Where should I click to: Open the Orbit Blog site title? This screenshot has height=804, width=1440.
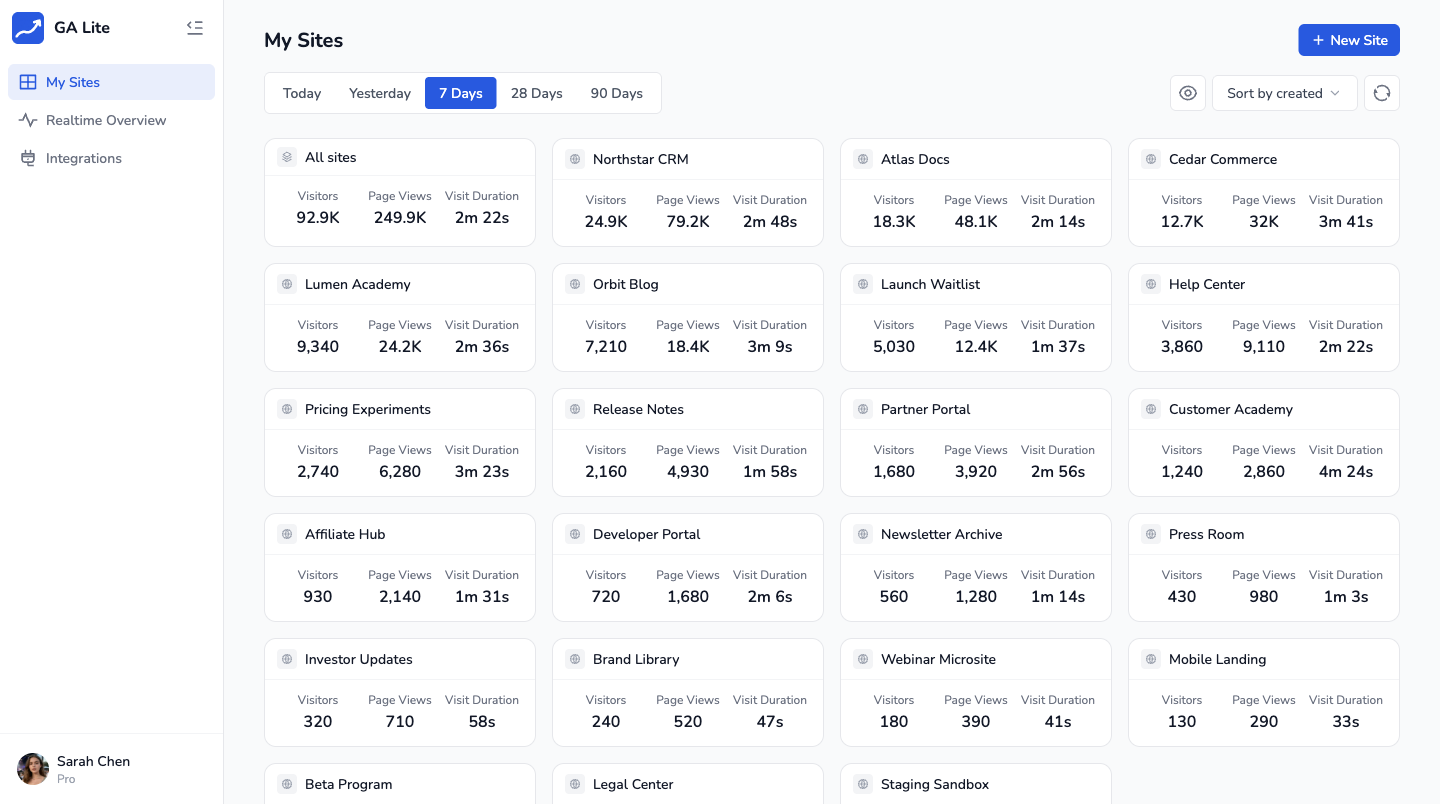[x=626, y=284]
